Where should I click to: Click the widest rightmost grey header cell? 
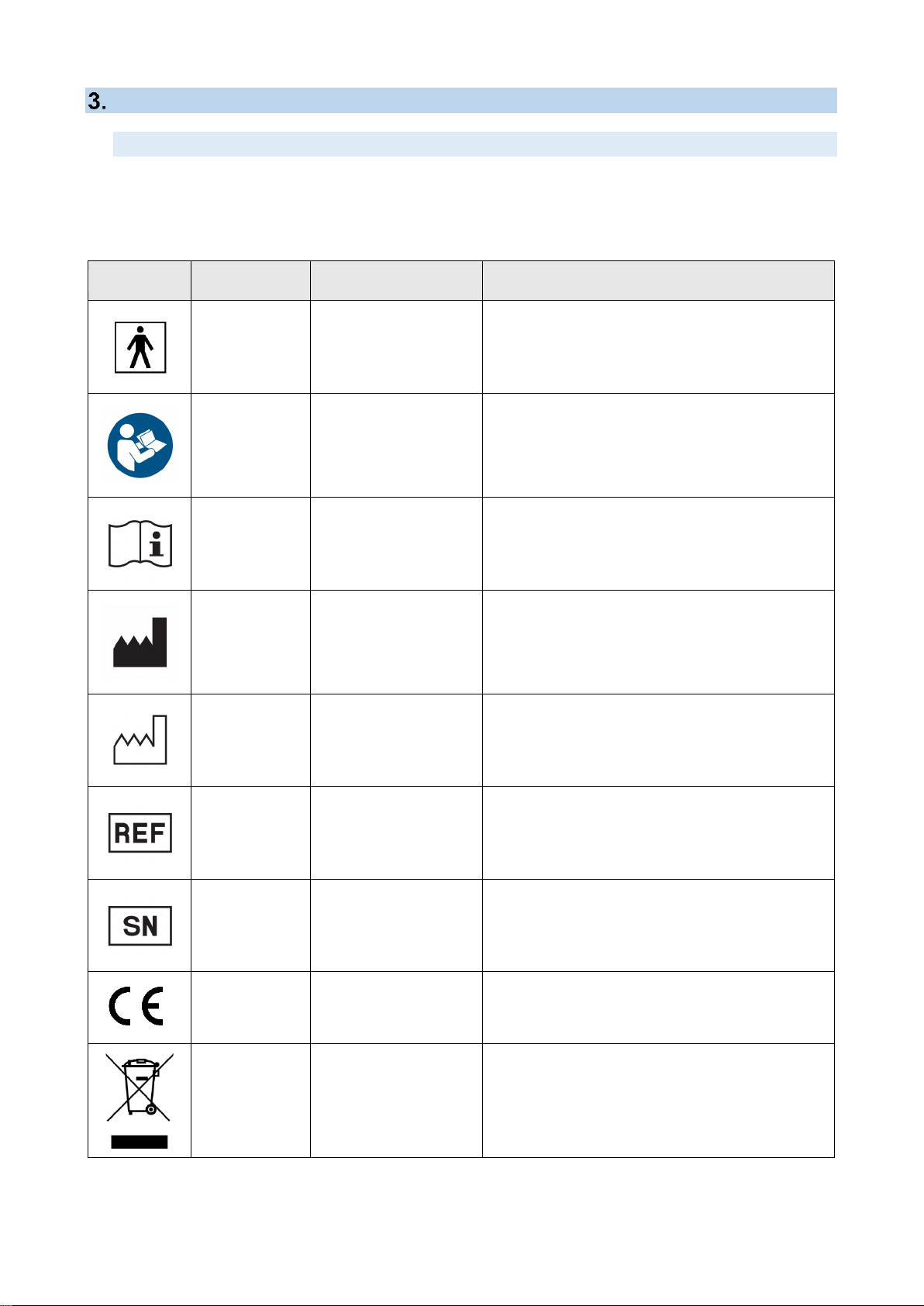(658, 281)
